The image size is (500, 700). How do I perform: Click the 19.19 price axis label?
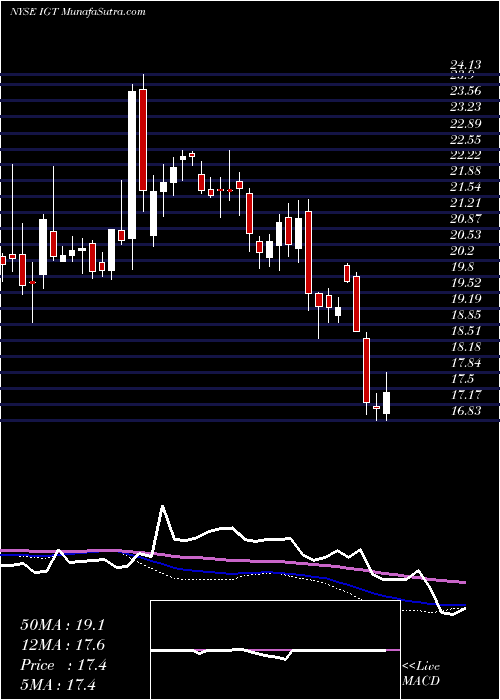point(466,299)
